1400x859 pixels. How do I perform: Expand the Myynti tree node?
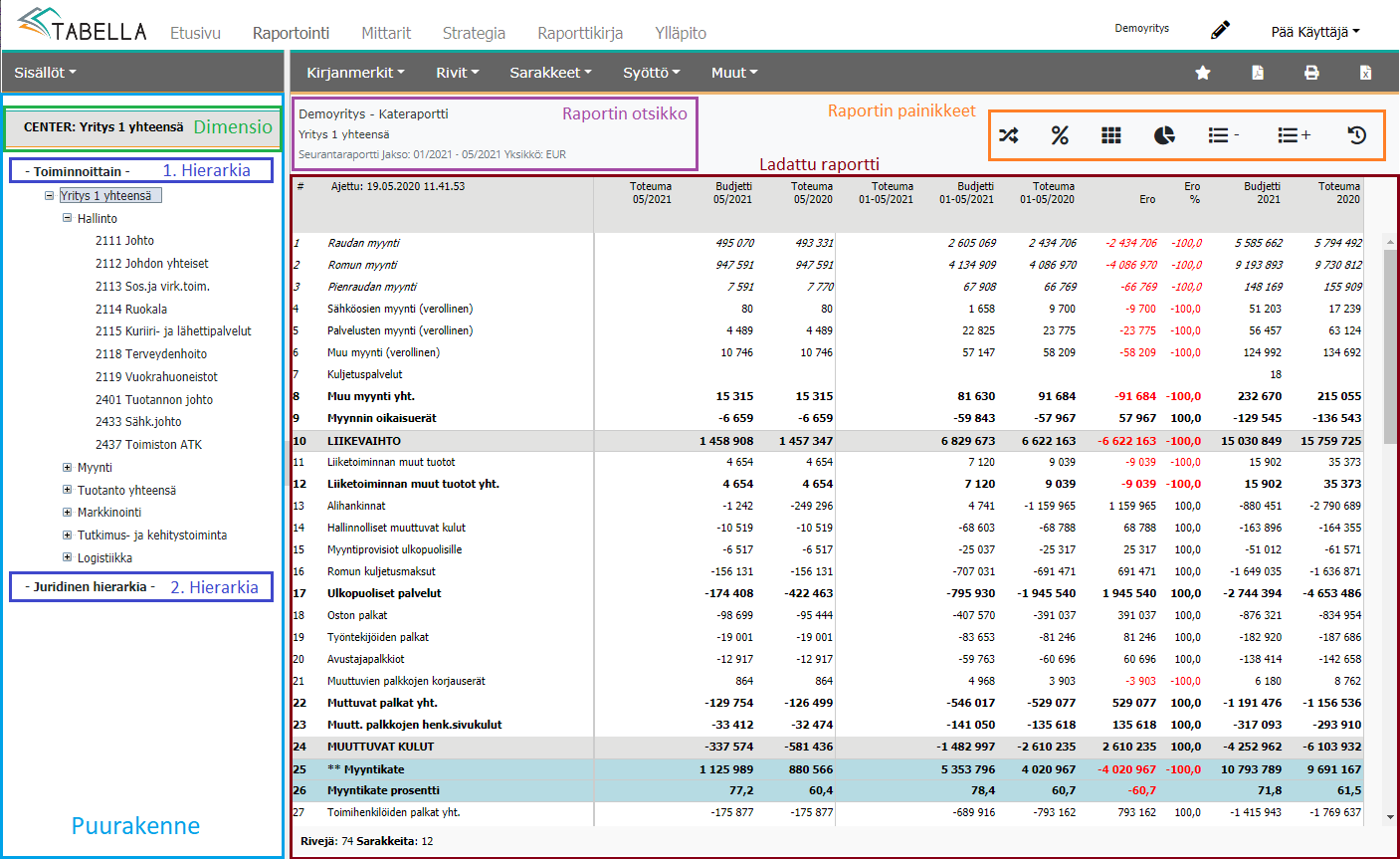click(67, 467)
